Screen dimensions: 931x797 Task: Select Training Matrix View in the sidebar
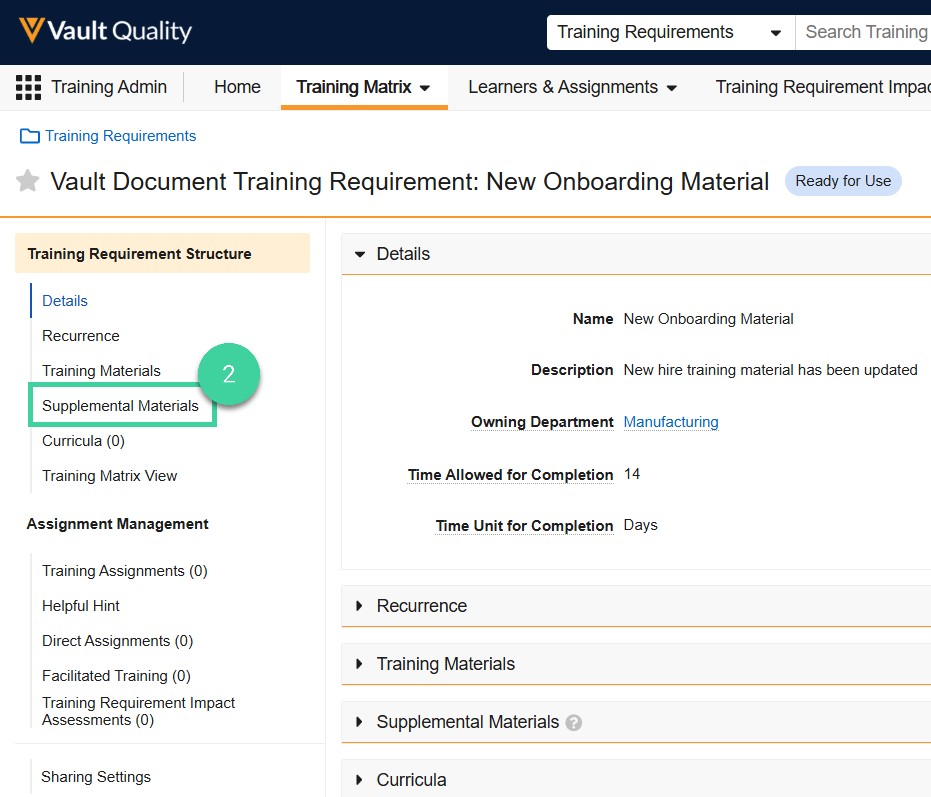(x=110, y=476)
